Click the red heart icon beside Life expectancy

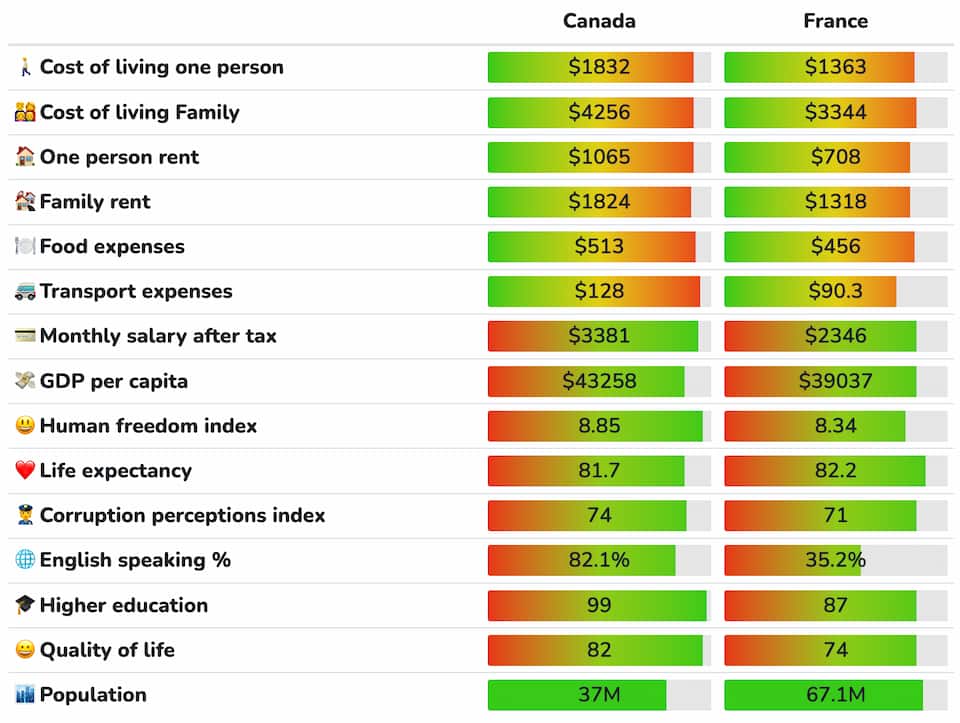click(x=25, y=471)
